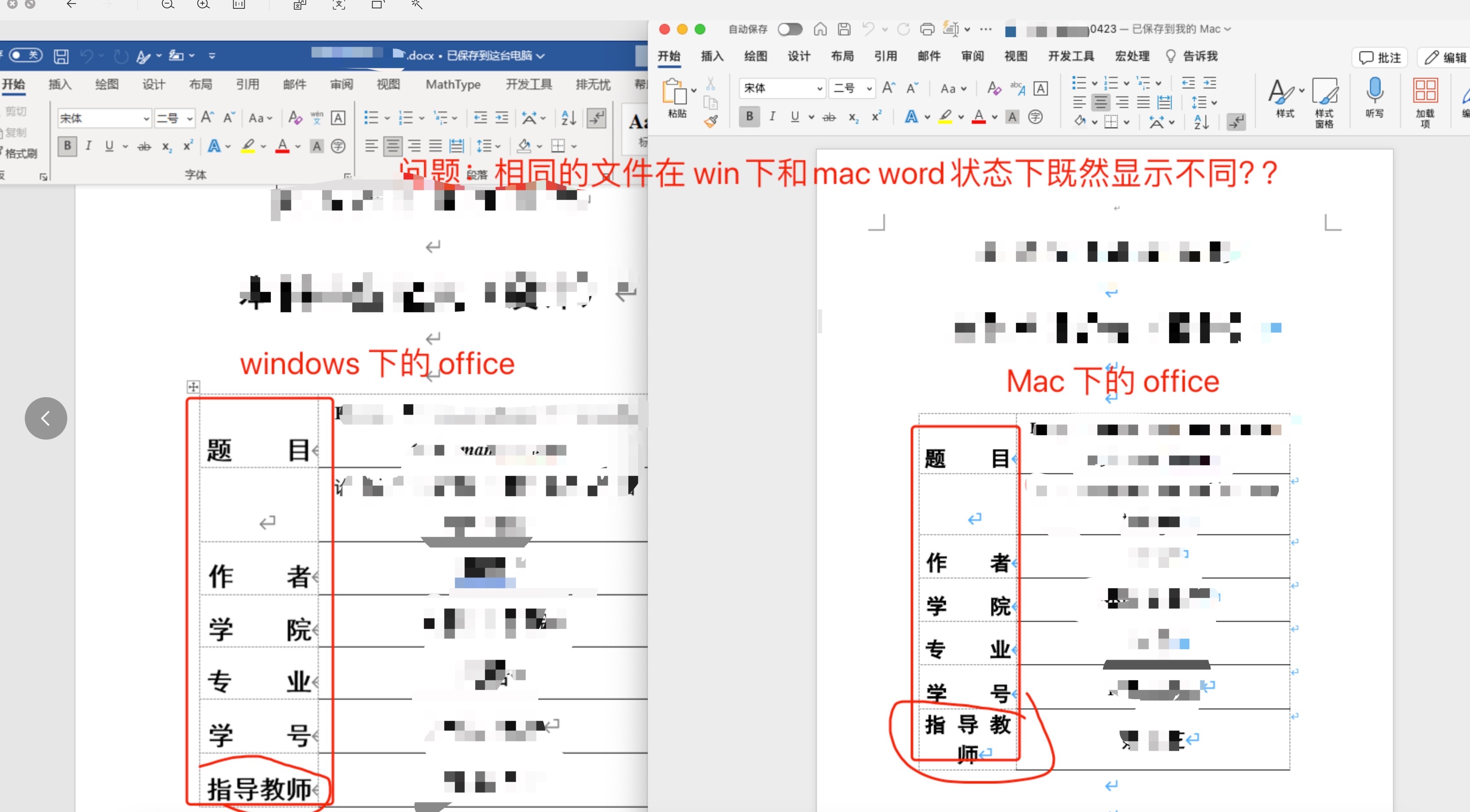1470x812 pixels.
Task: Open font size dropdown in Windows Word
Action: [189, 119]
